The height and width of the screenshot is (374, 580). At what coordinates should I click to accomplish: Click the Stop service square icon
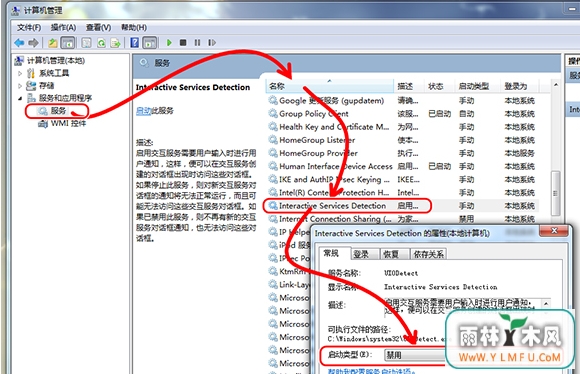[x=183, y=43]
